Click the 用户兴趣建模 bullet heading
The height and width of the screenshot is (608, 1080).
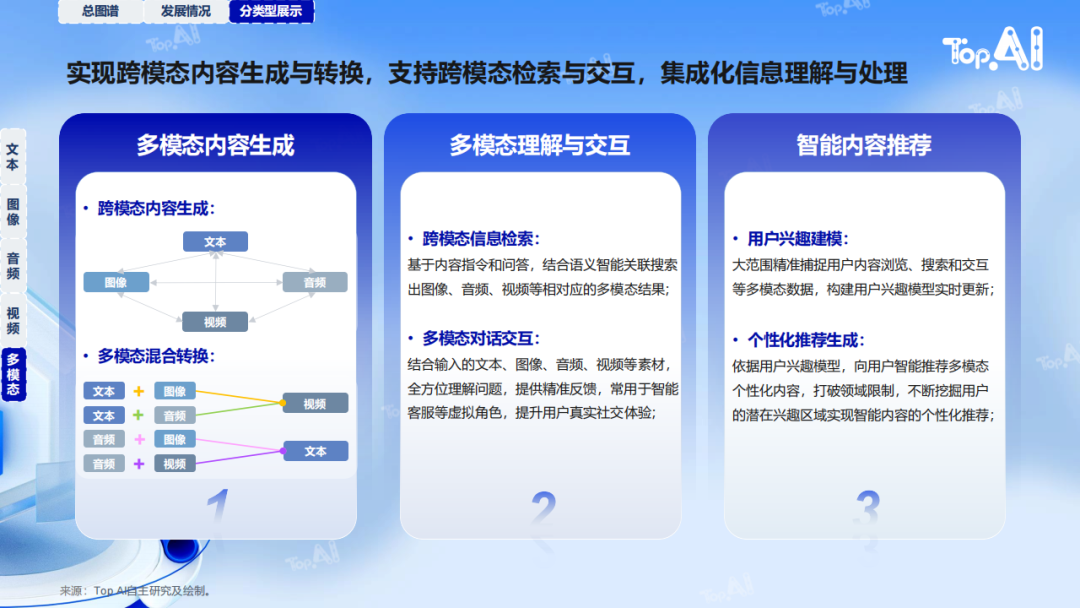coord(798,239)
